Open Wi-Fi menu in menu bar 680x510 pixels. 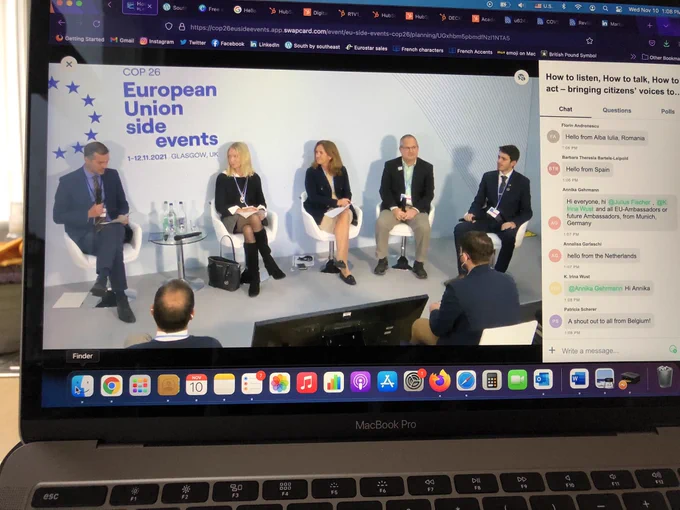point(578,7)
